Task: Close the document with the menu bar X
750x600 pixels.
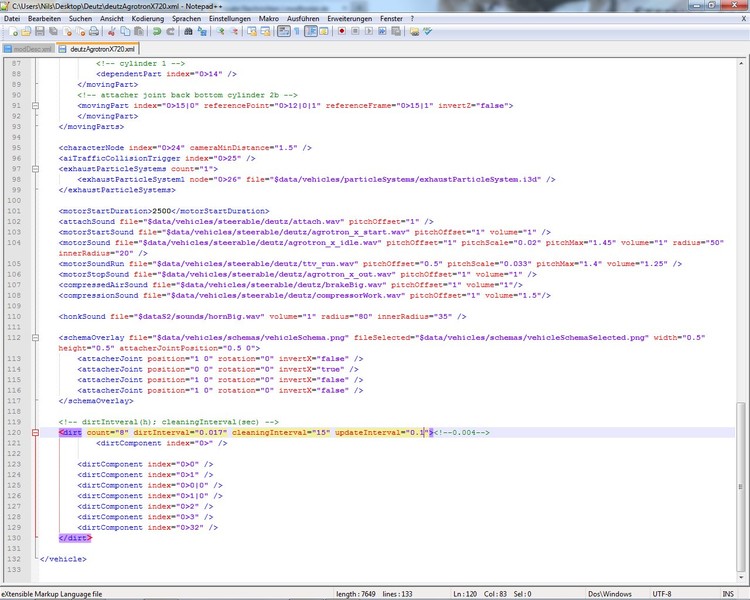Action: [744, 19]
